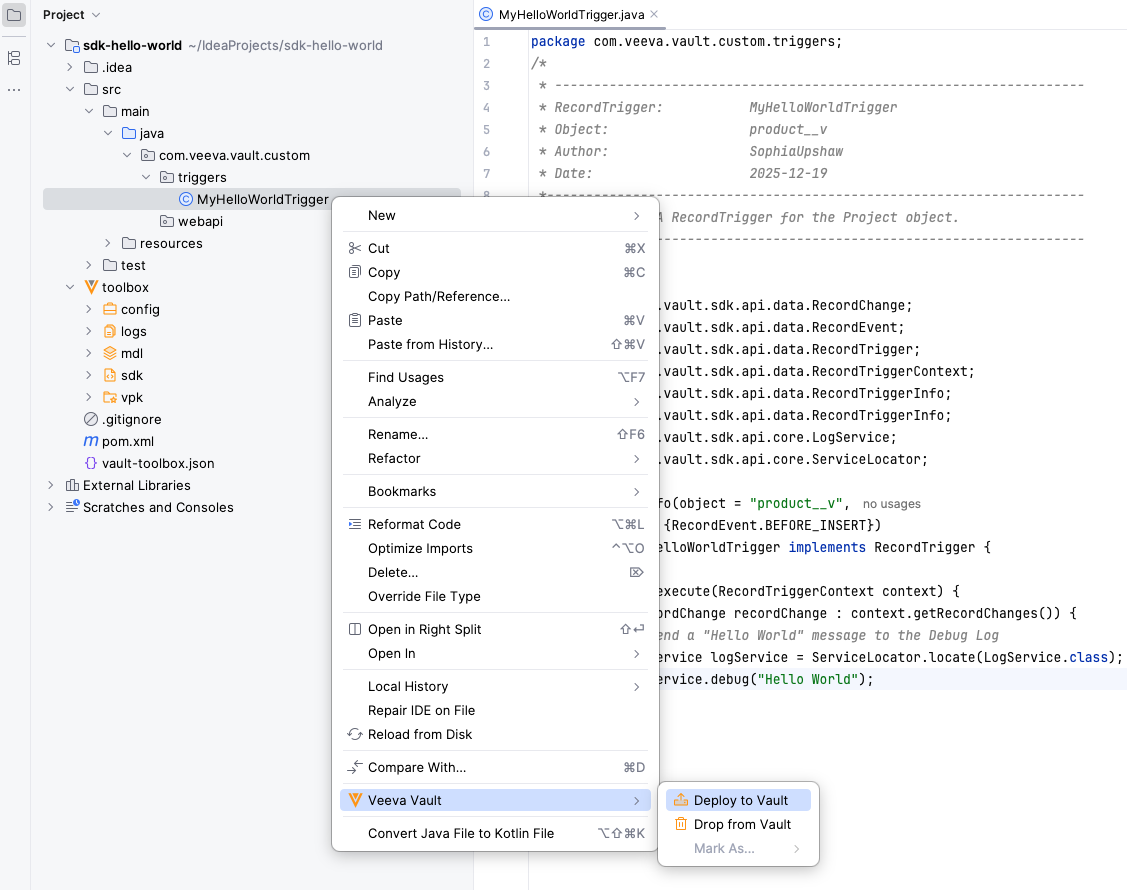
Task: Select Convert Java File to Kotlin File
Action: 495,833
